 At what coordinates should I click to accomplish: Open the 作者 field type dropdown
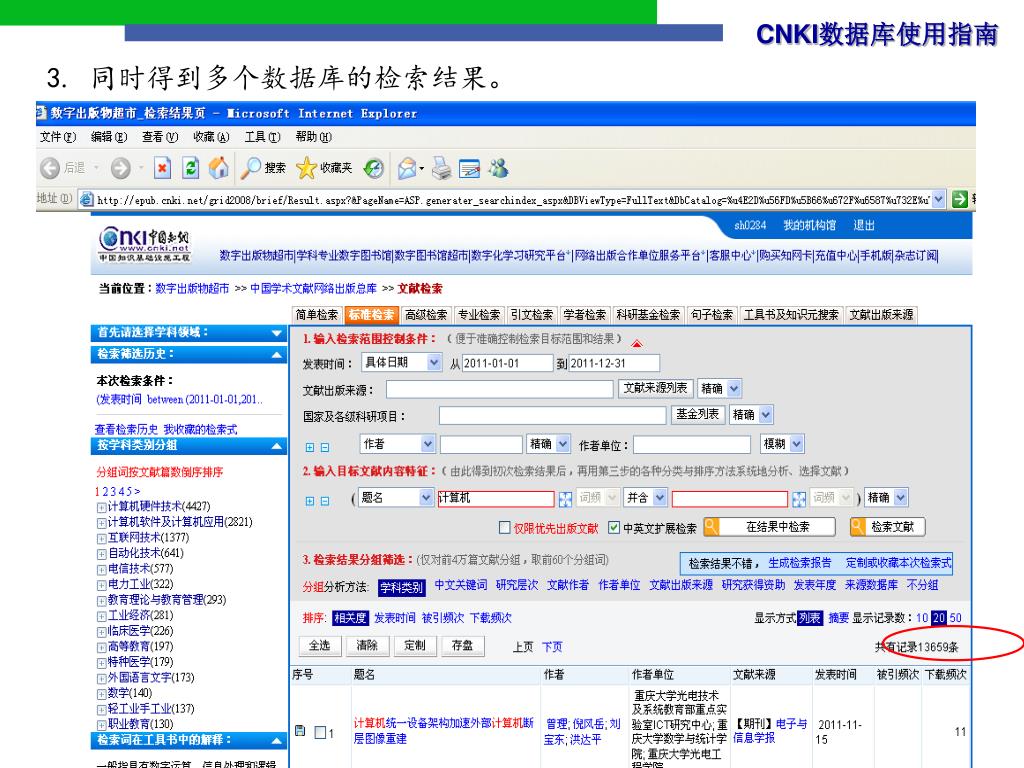click(428, 443)
